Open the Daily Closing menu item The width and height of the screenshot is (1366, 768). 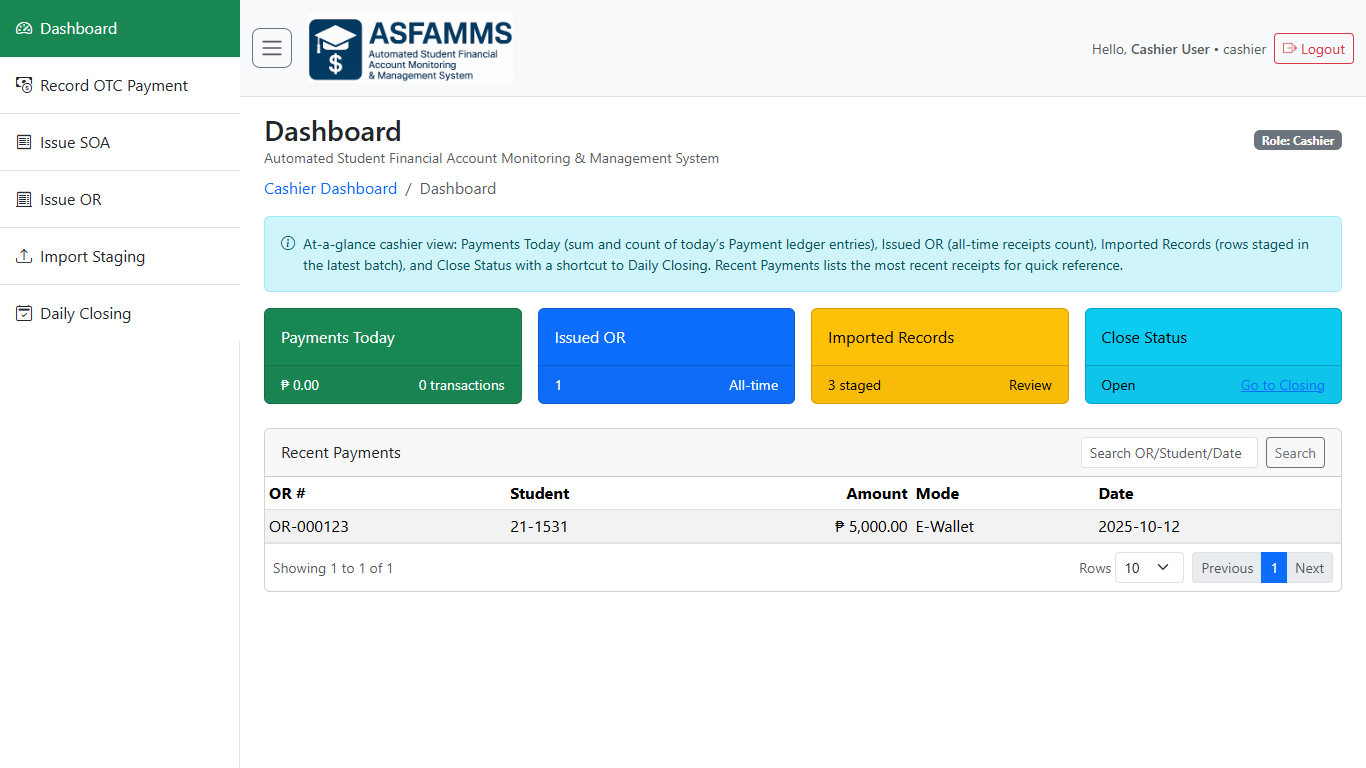[86, 314]
